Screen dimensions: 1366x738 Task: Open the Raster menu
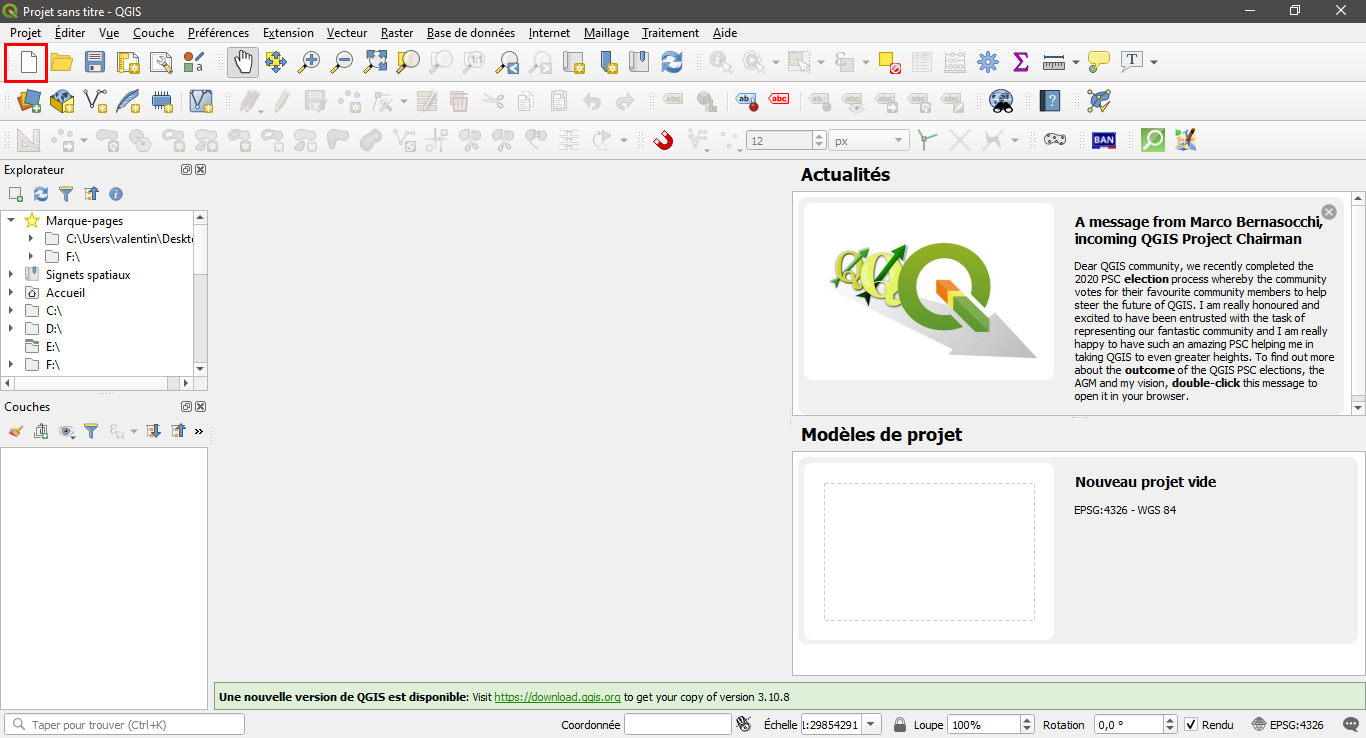(397, 33)
